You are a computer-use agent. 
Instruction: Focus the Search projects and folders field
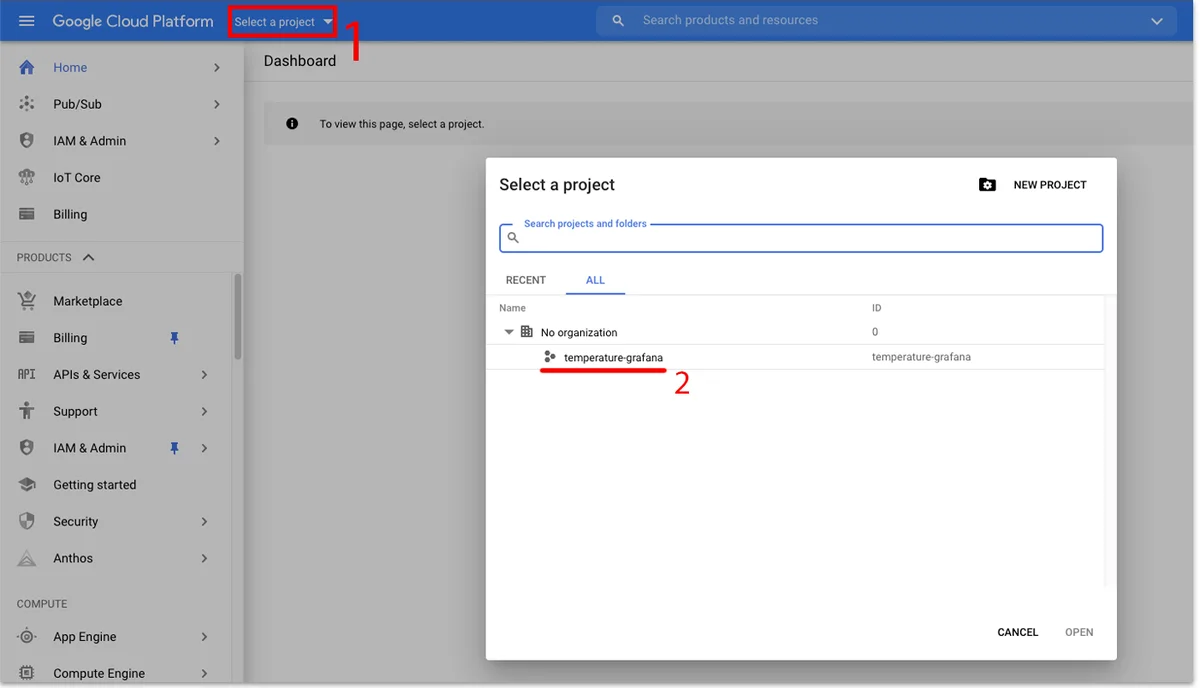pos(801,238)
